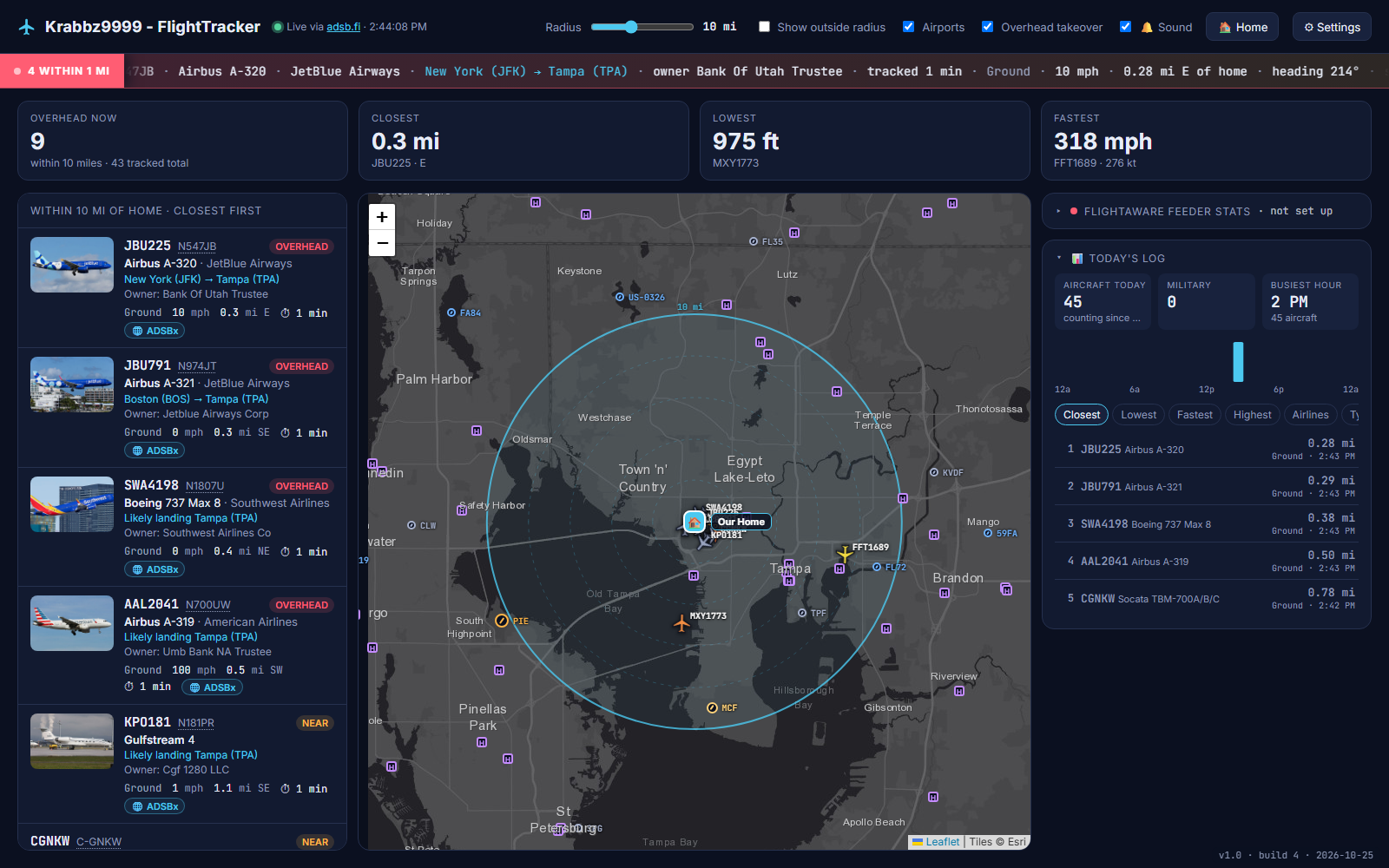This screenshot has width=1389, height=868.
Task: Click the CLW airport marker
Action: [x=411, y=525]
